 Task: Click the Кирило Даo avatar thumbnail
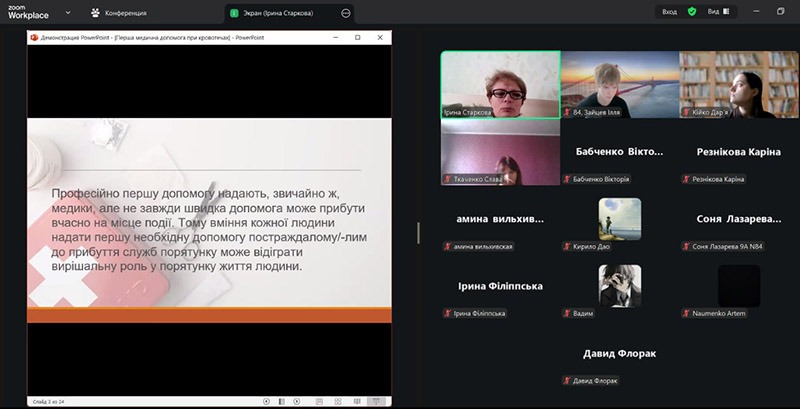619,218
